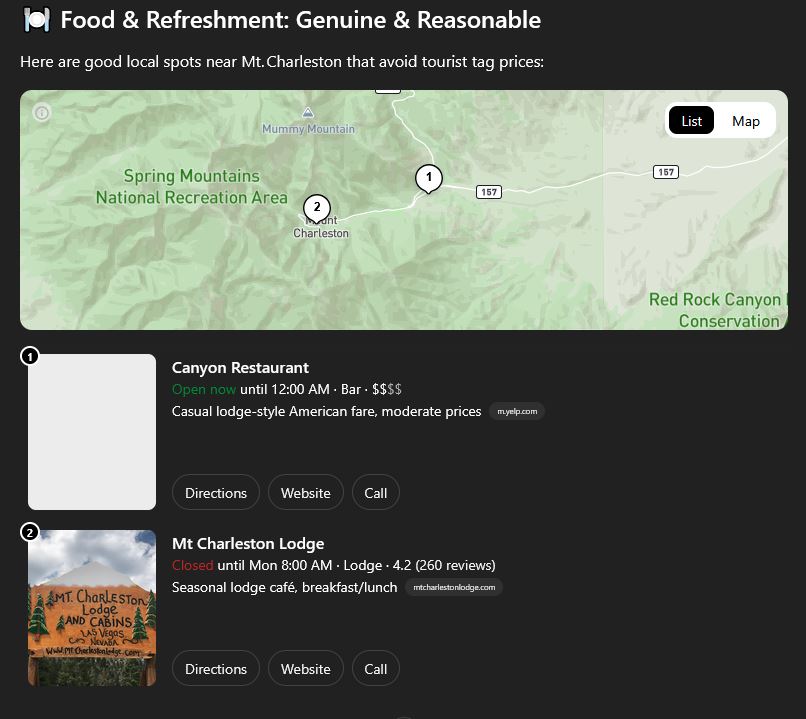The width and height of the screenshot is (806, 719).
Task: Click the far-right route 157 shield
Action: [666, 172]
